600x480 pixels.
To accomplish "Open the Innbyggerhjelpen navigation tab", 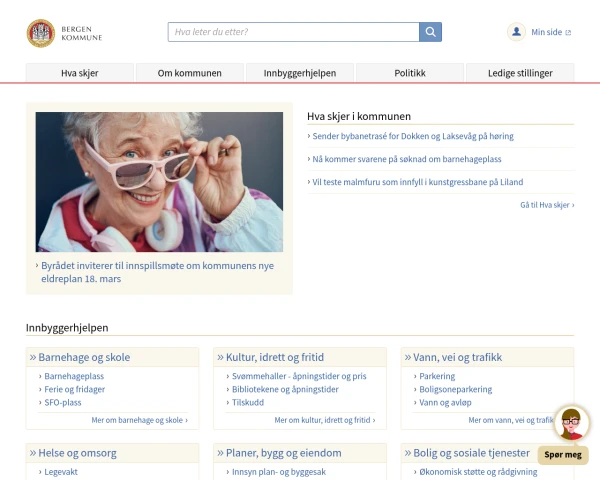I will (x=300, y=73).
